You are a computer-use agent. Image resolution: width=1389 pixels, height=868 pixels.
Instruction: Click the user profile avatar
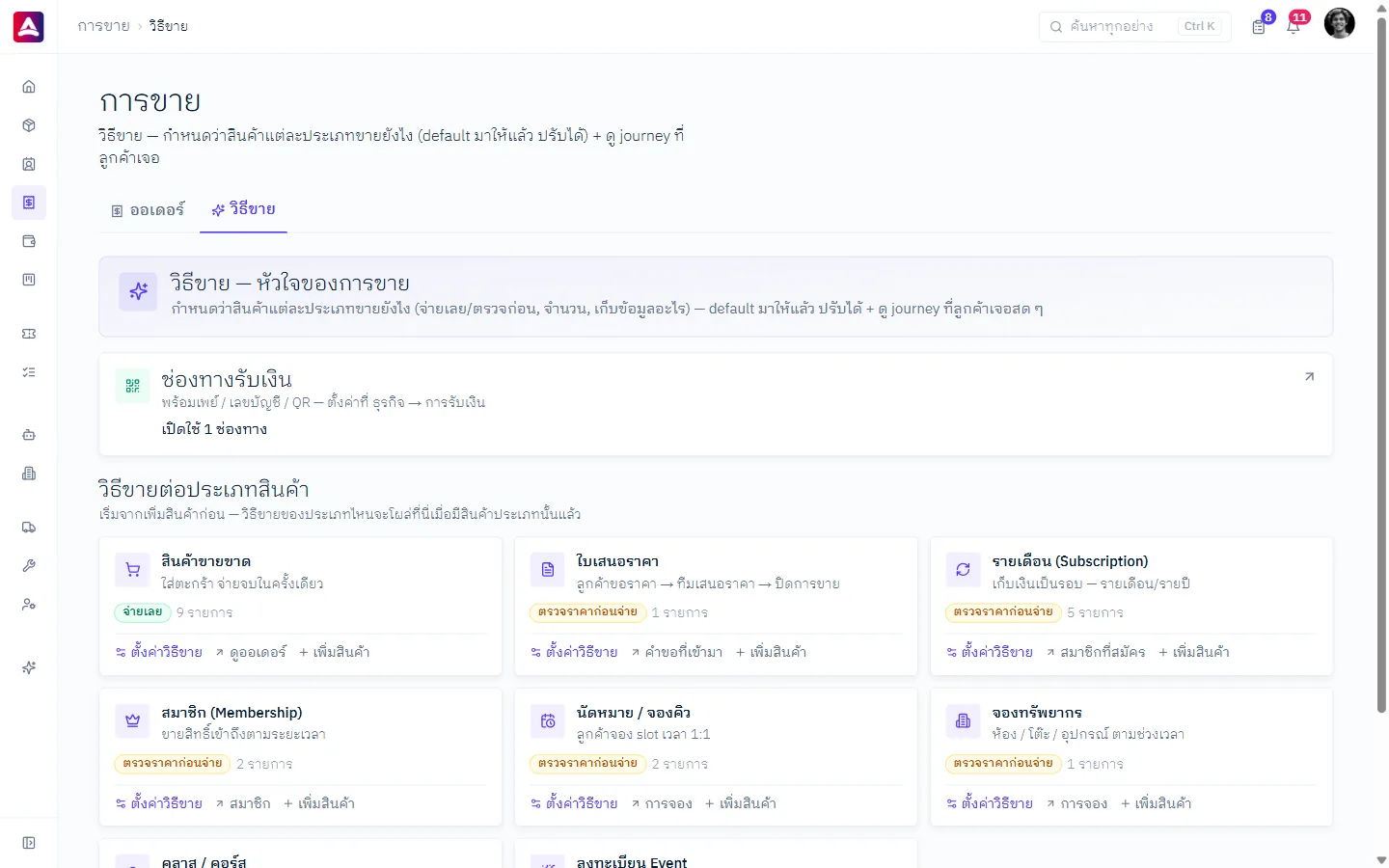(1339, 23)
